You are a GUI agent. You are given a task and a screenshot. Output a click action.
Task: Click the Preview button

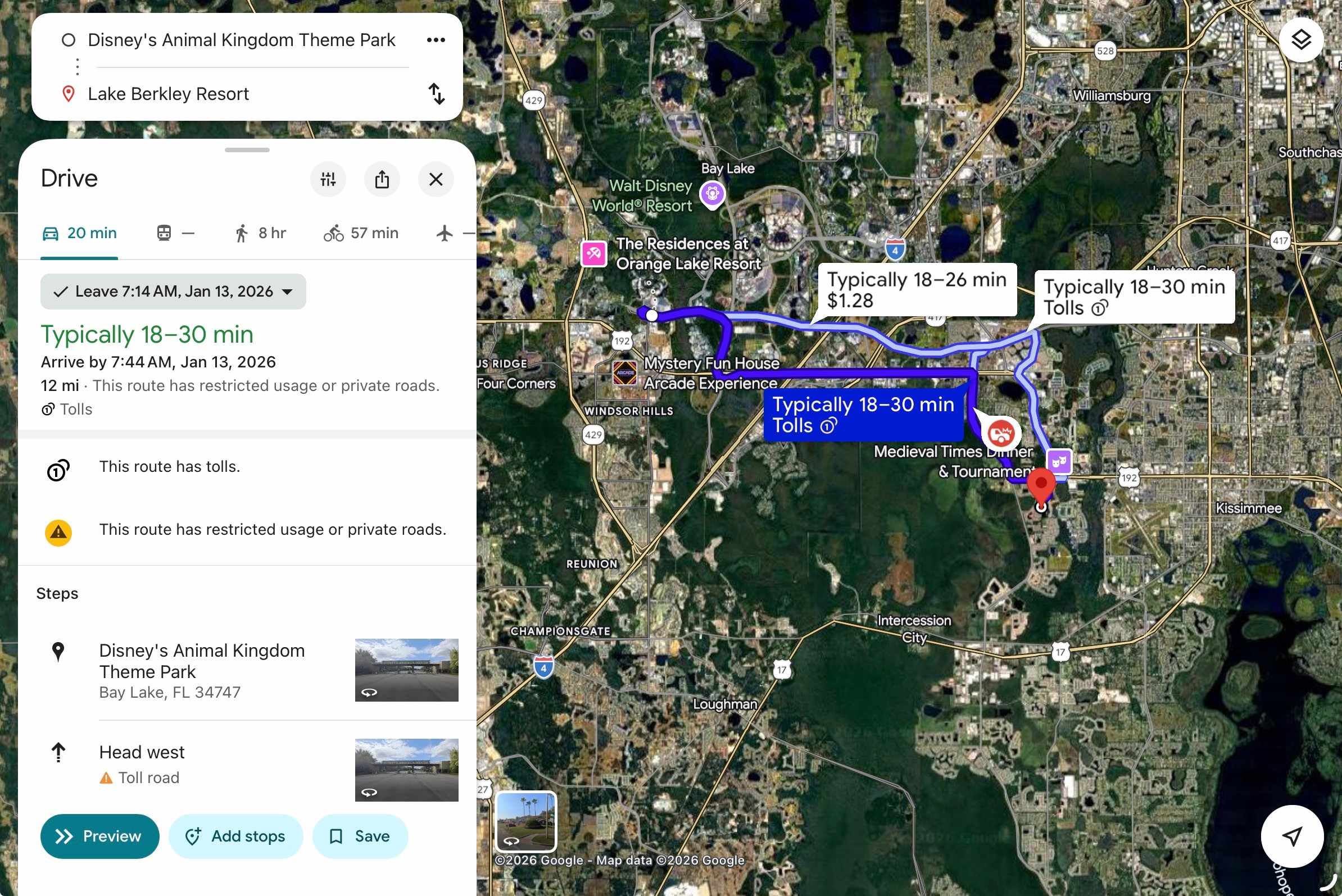tap(99, 836)
